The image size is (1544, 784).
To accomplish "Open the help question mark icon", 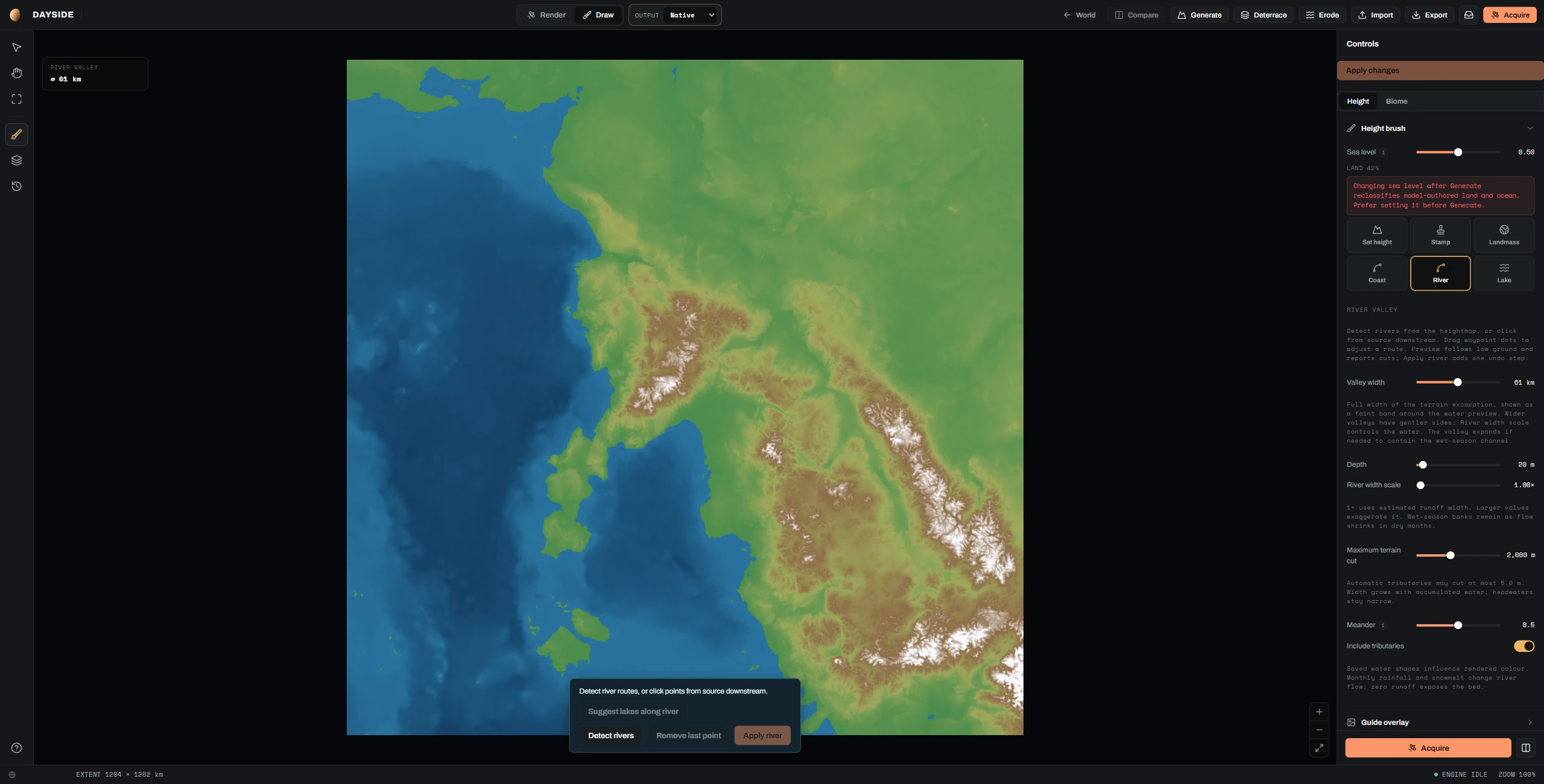I will 16,748.
